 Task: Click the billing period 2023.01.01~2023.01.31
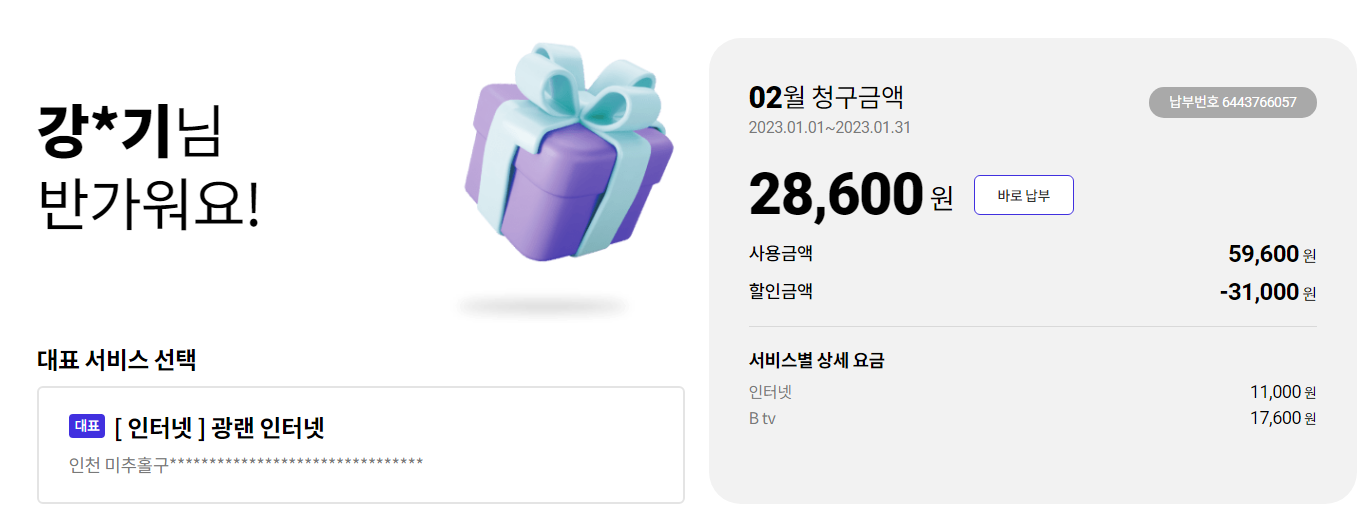point(829,128)
